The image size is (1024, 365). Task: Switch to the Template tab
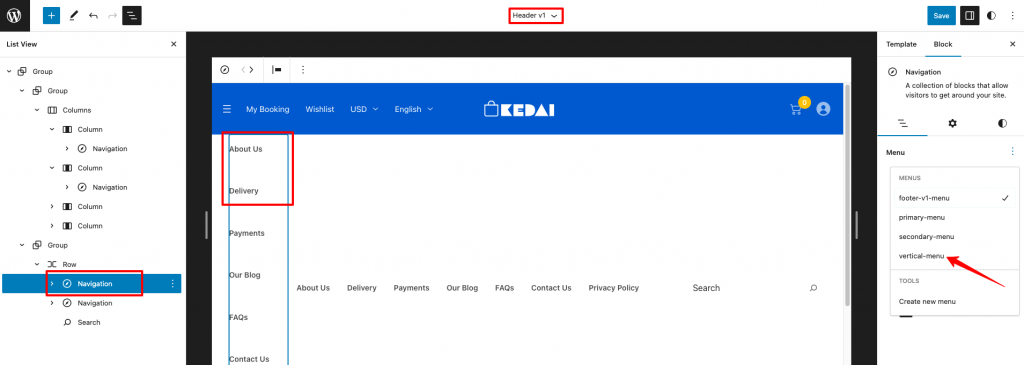point(901,44)
